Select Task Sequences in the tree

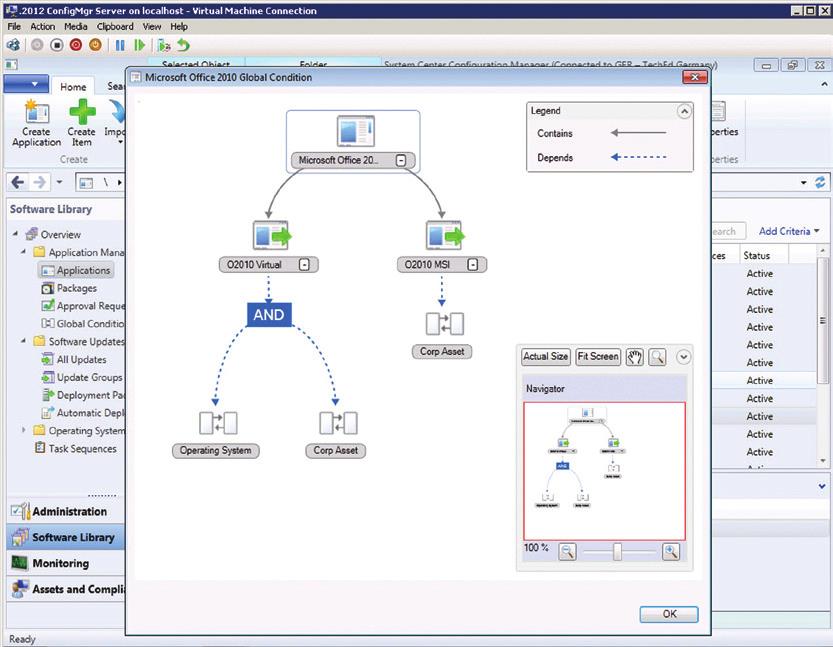click(x=75, y=448)
